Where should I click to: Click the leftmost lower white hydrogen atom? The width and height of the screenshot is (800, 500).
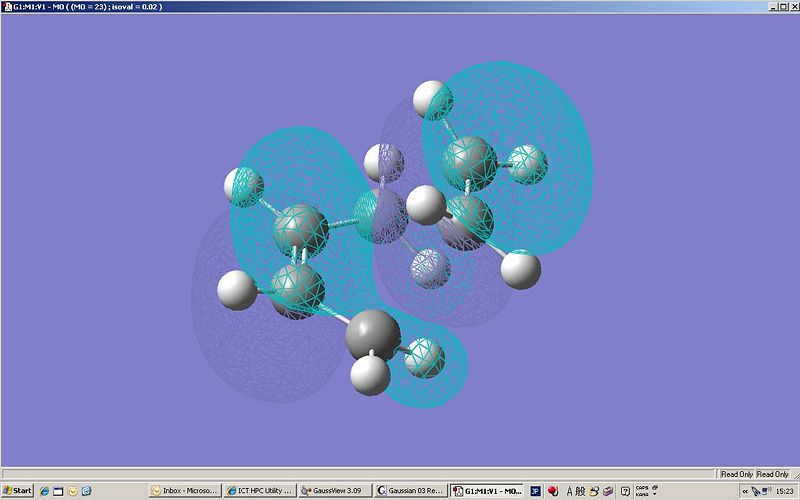[237, 290]
